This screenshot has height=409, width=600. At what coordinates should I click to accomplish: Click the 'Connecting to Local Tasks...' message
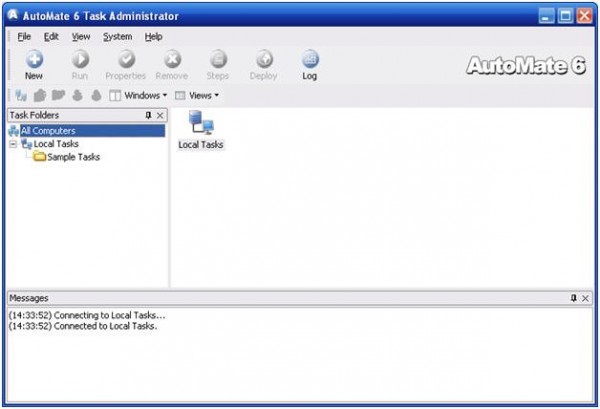click(87, 315)
